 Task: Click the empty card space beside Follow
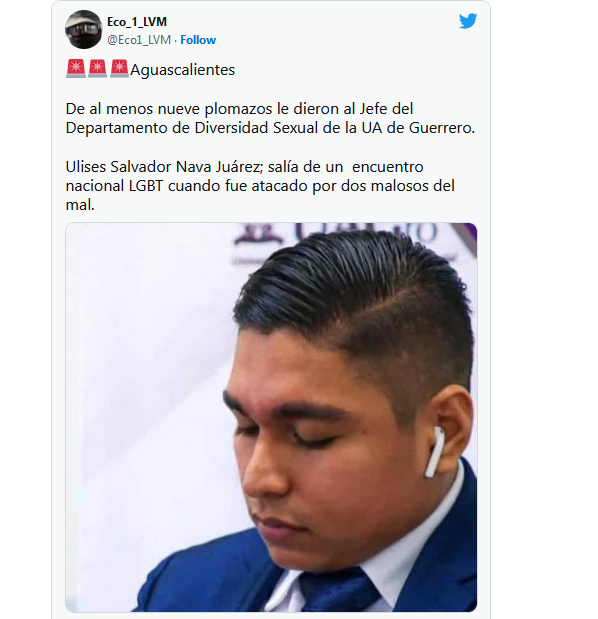[x=336, y=40]
